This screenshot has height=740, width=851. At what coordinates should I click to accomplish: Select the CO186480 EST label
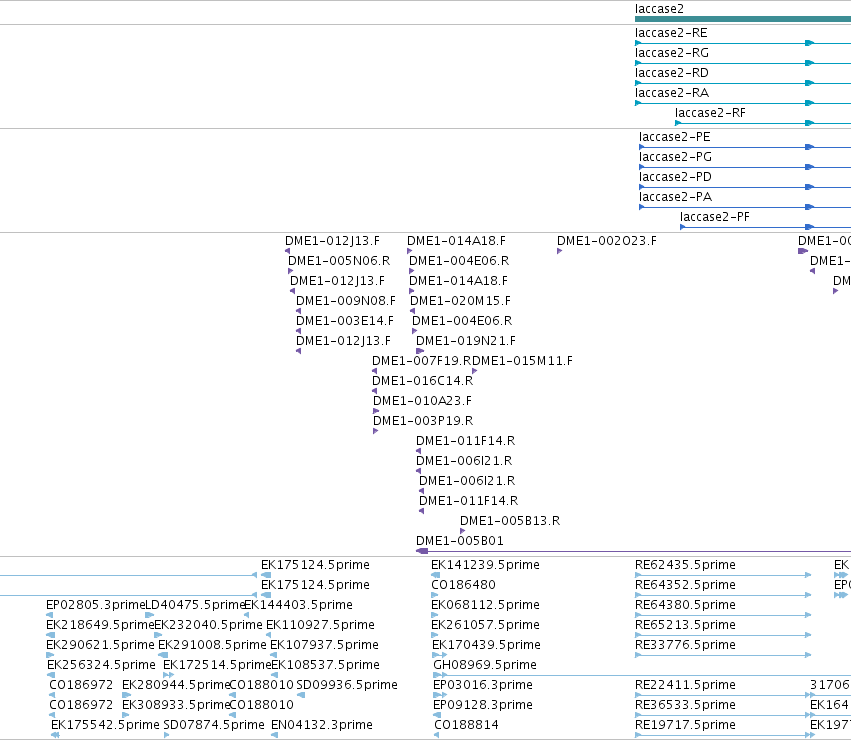(463, 585)
